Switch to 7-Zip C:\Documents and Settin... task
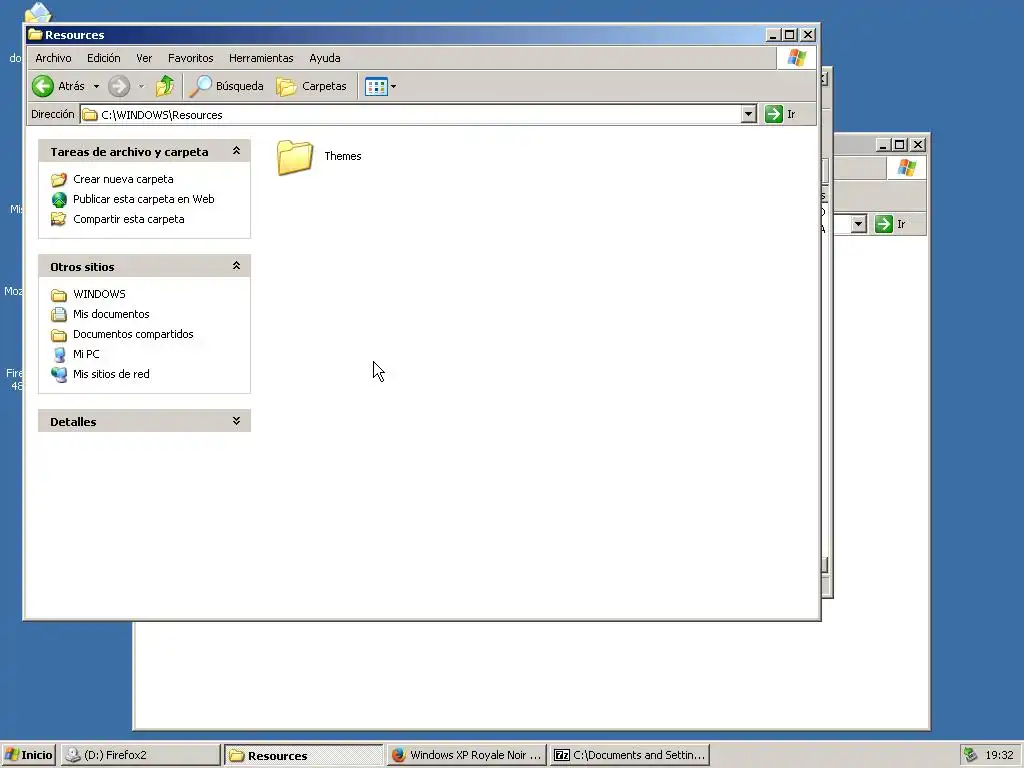Viewport: 1024px width, 768px height. pyautogui.click(x=630, y=755)
